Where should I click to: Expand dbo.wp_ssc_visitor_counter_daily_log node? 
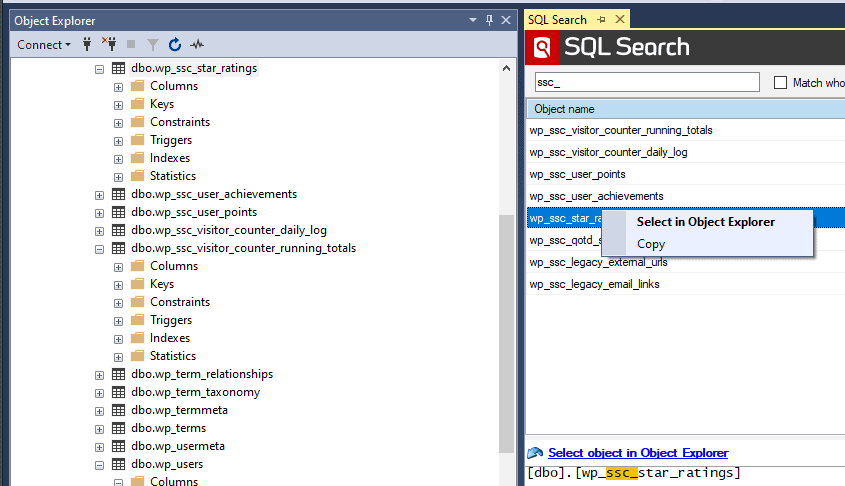99,231
